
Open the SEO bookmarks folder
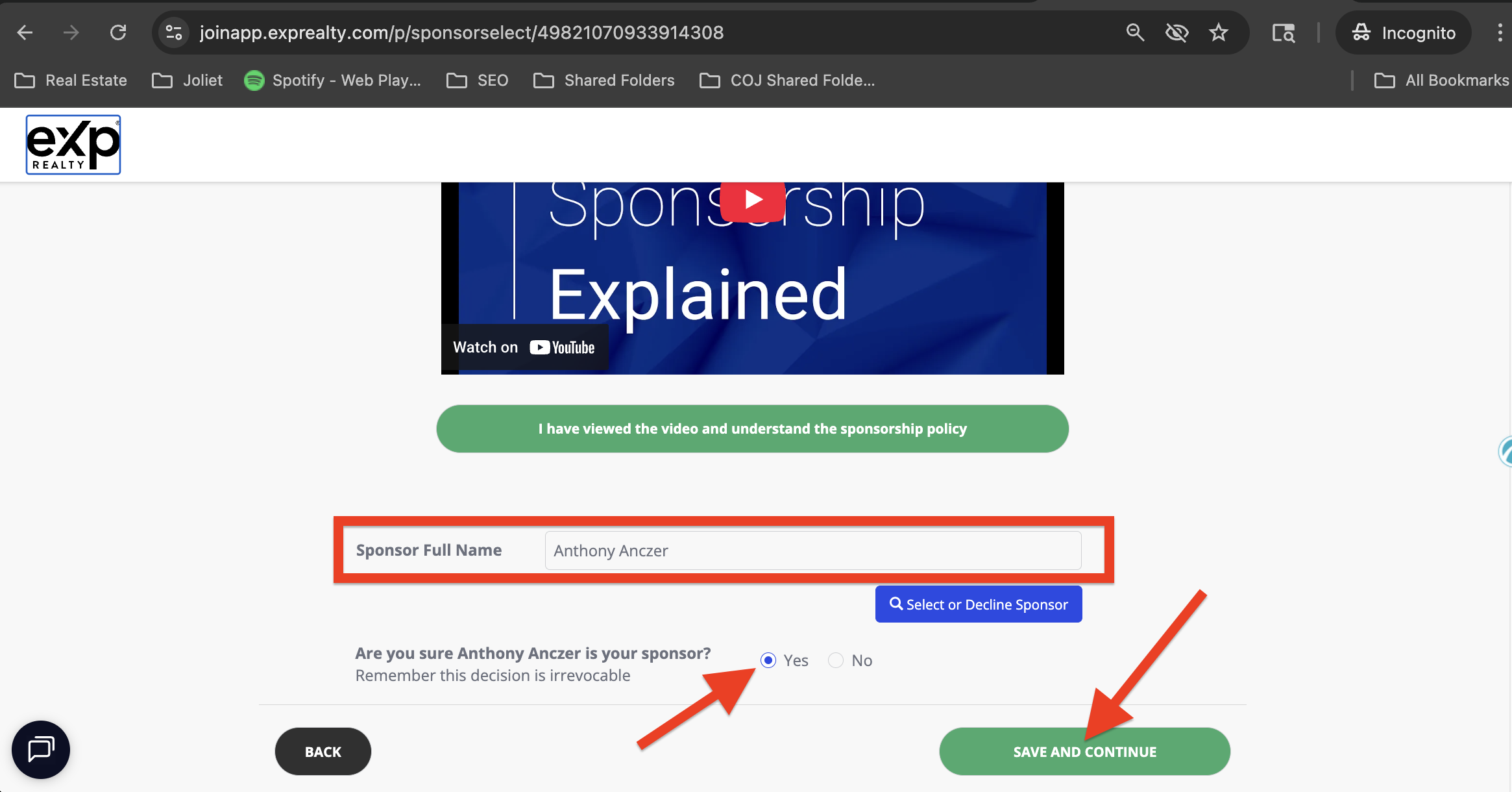pos(478,80)
